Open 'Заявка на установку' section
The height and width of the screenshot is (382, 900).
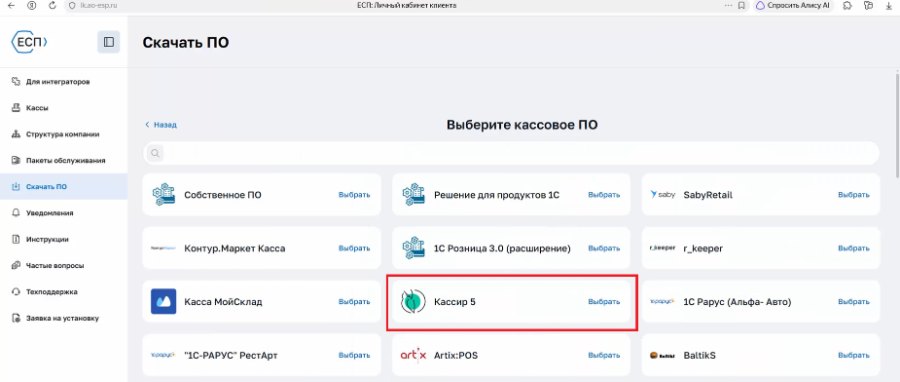point(63,318)
